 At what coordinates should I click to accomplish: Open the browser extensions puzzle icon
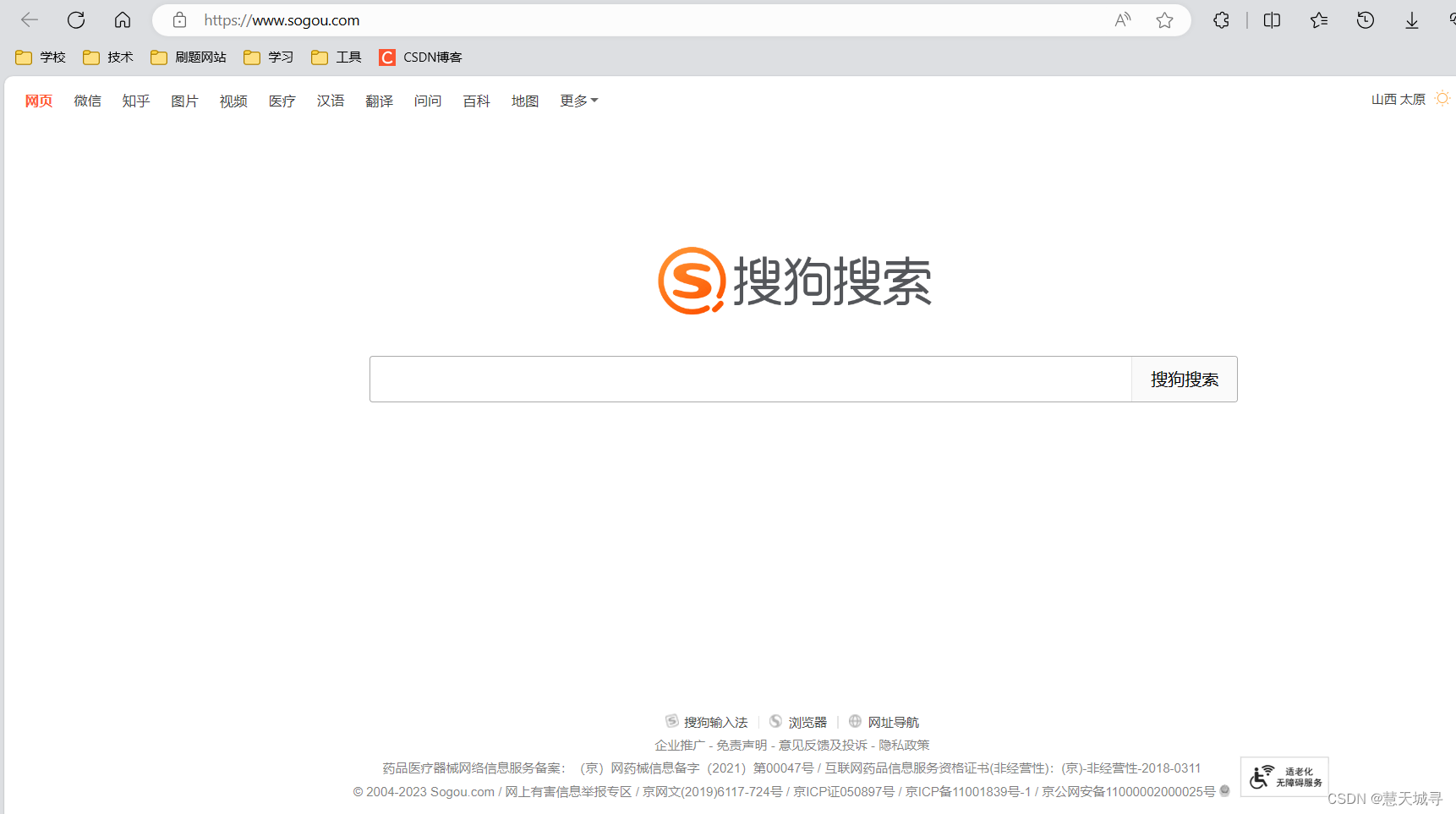(1221, 20)
